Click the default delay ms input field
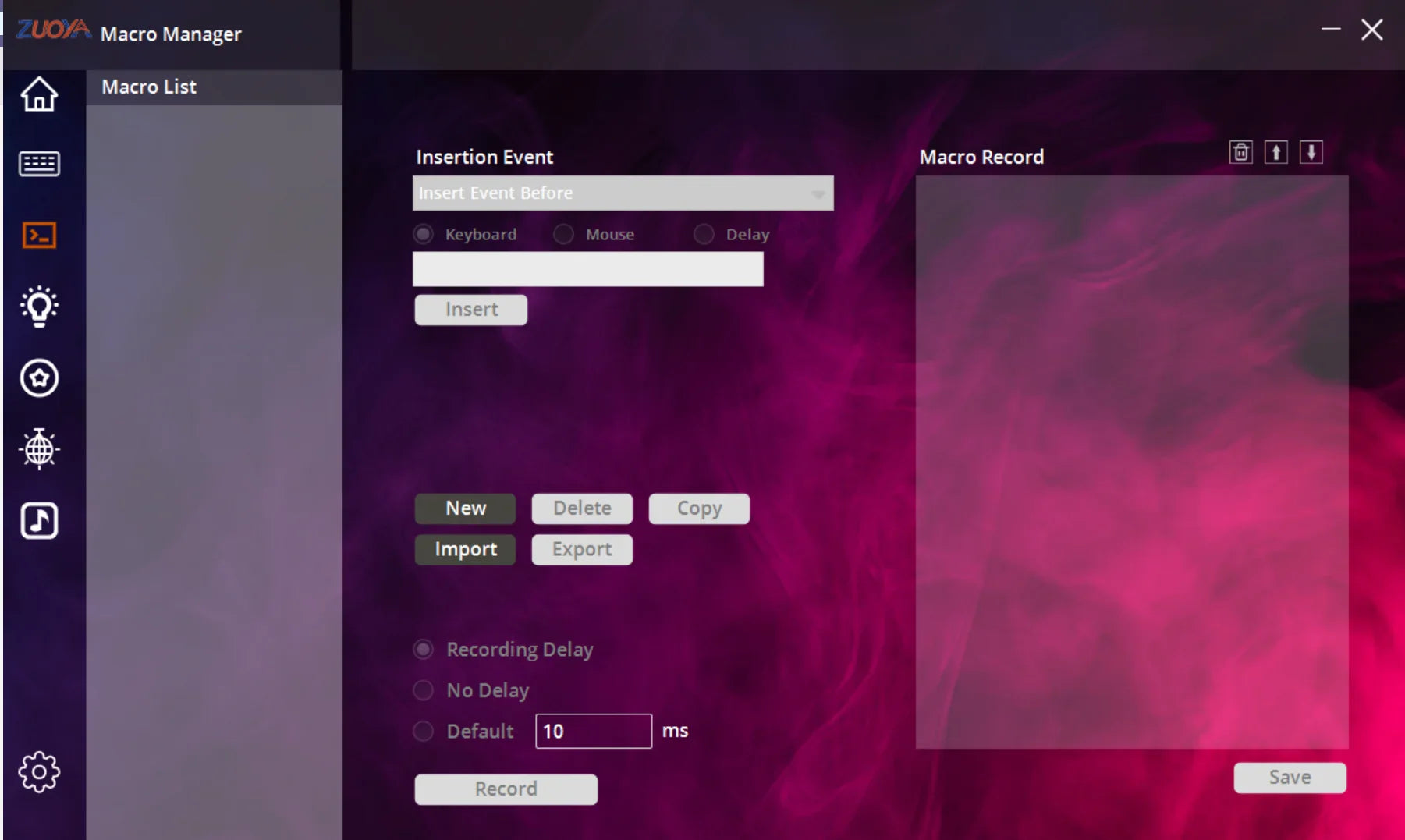The height and width of the screenshot is (840, 1405). 594,731
